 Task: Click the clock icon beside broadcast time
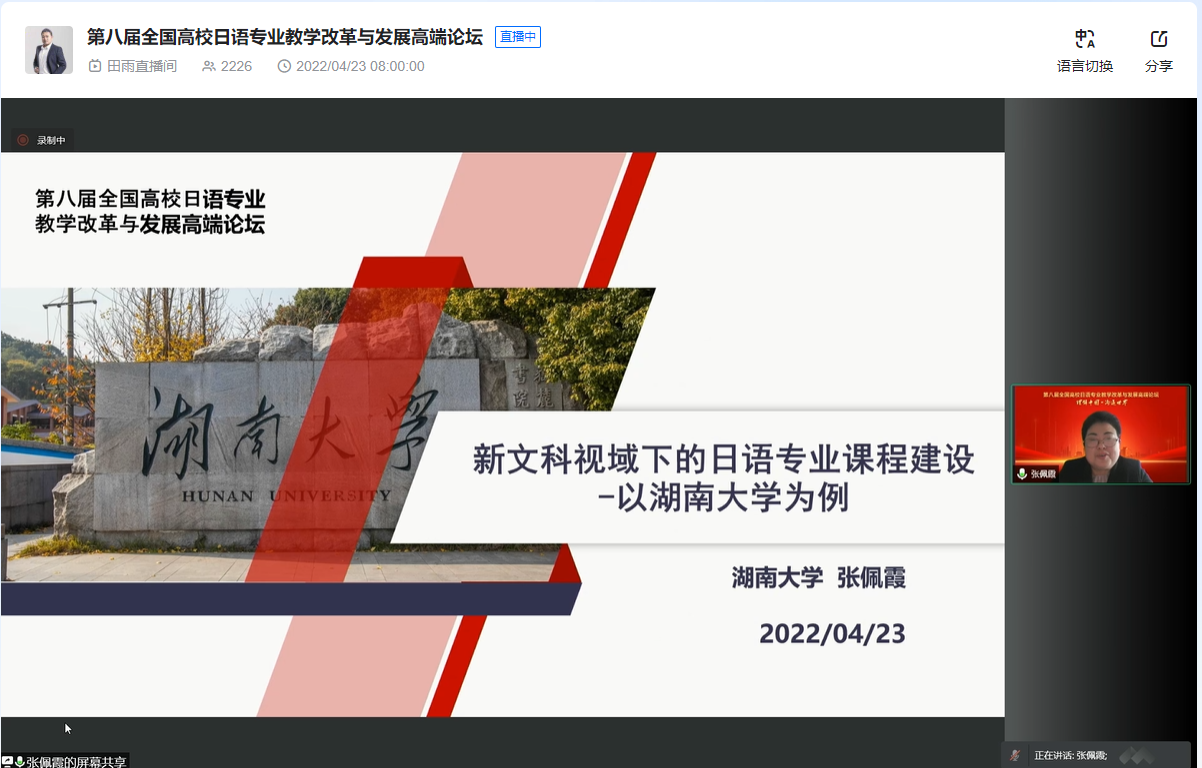pos(284,66)
